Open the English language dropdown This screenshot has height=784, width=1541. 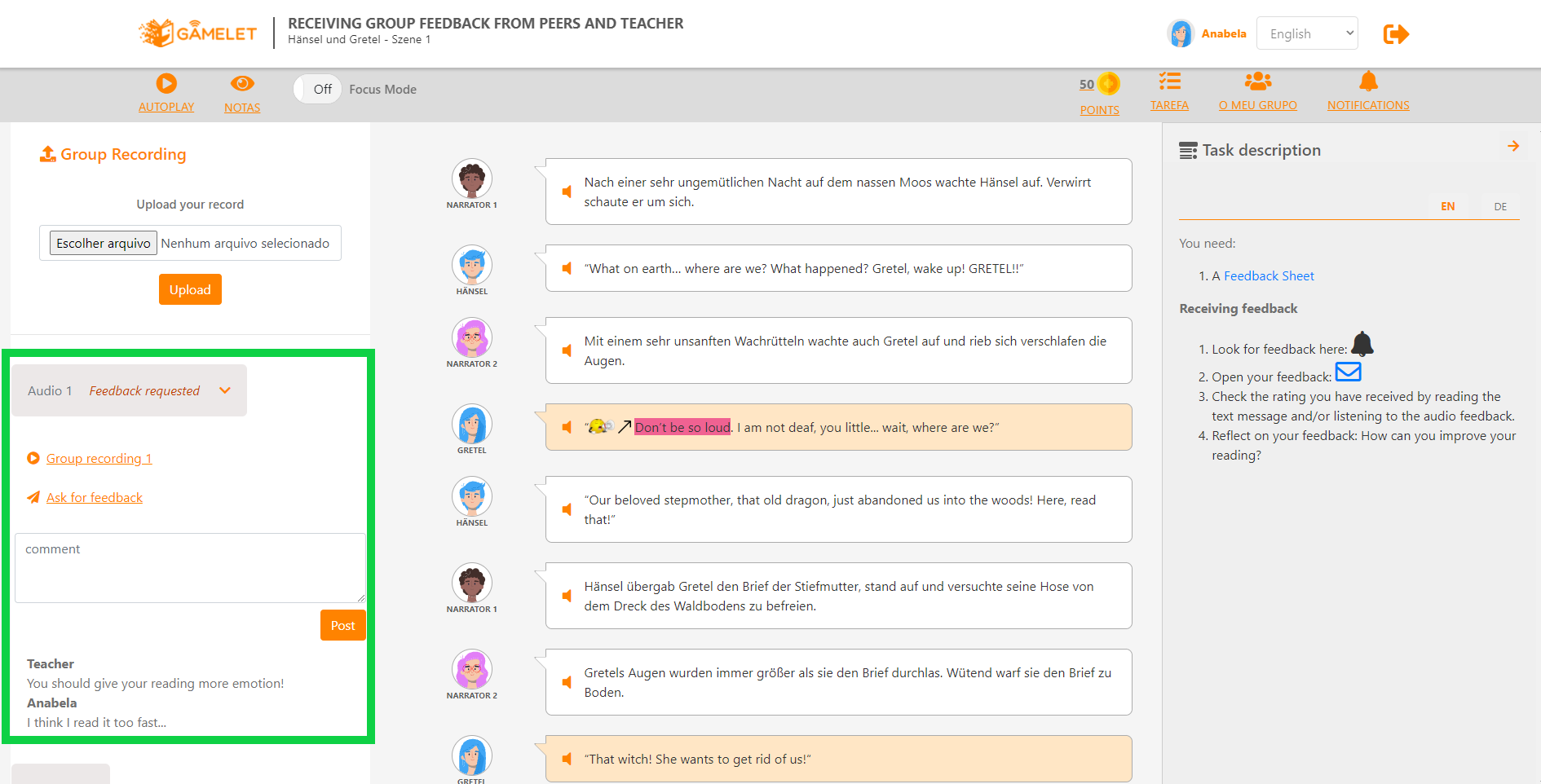tap(1307, 33)
